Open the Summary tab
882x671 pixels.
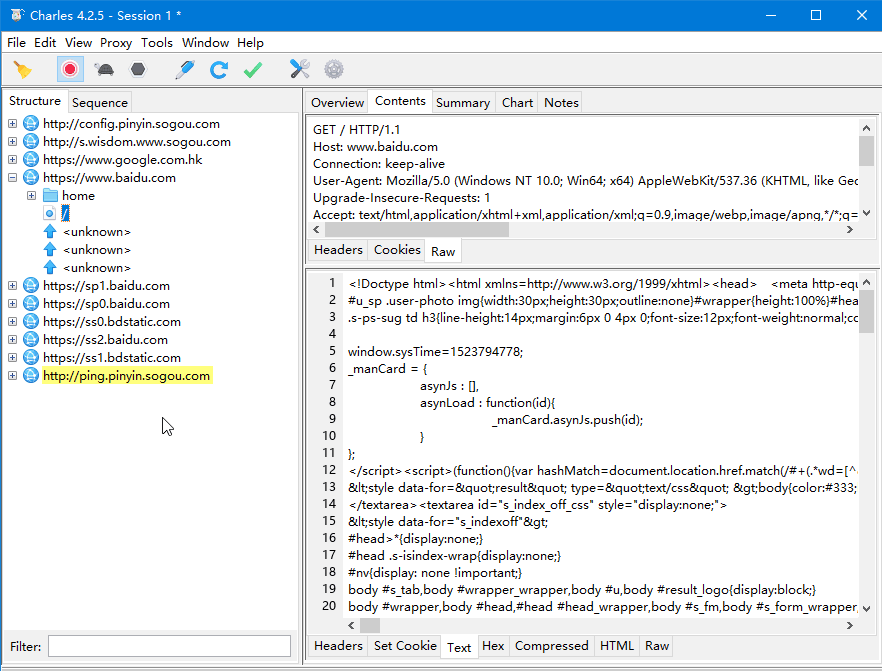pyautogui.click(x=463, y=103)
